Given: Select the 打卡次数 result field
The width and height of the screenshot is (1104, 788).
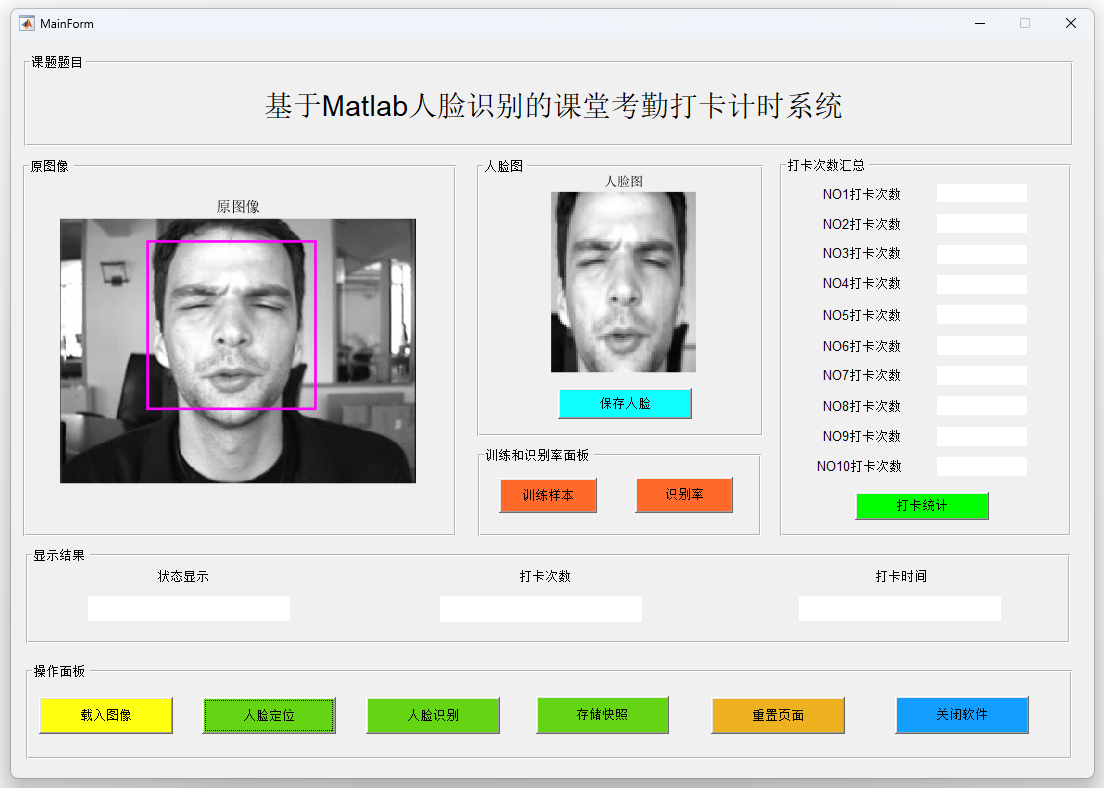Looking at the screenshot, I should coord(541,608).
